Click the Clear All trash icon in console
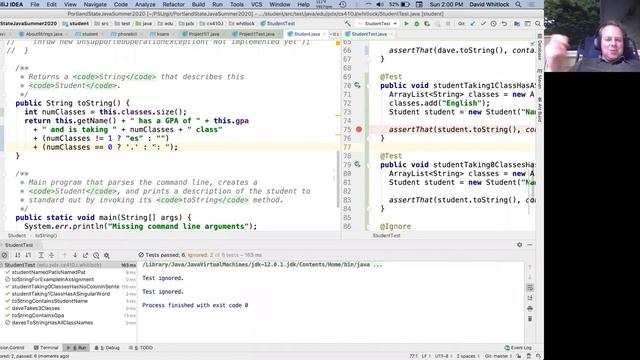The image size is (640, 360). click(x=530, y=319)
